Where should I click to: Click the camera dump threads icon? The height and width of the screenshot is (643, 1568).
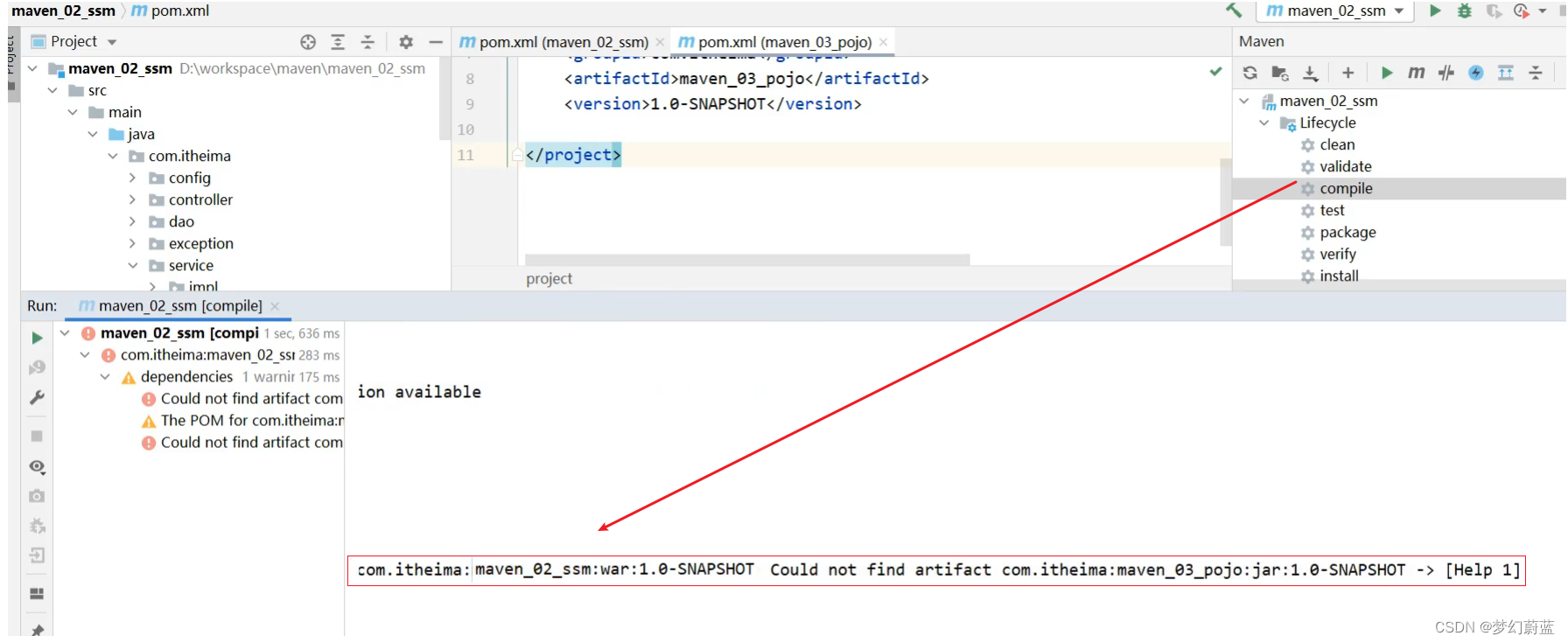click(37, 496)
